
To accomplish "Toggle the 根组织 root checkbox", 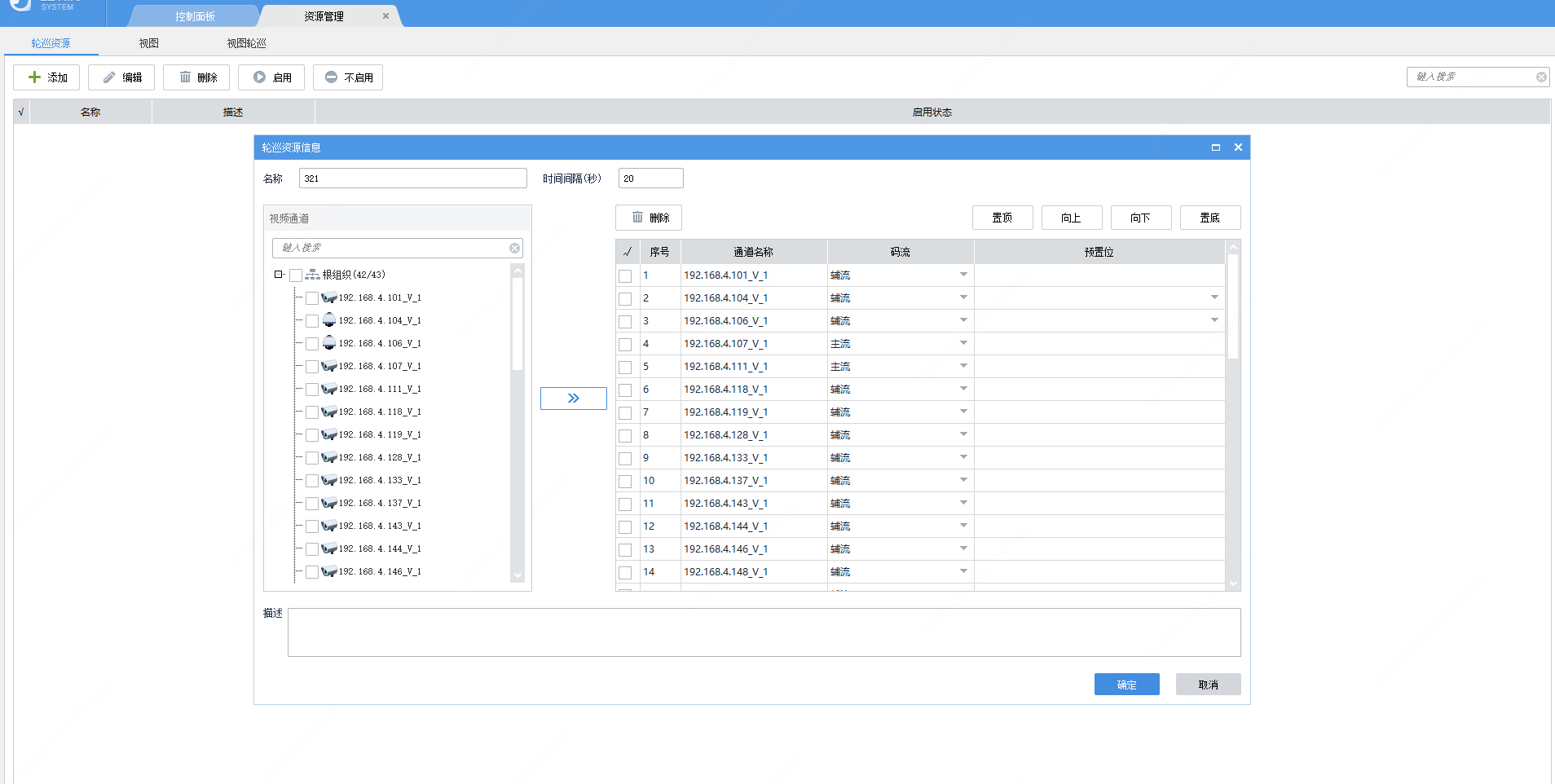I will click(x=296, y=275).
